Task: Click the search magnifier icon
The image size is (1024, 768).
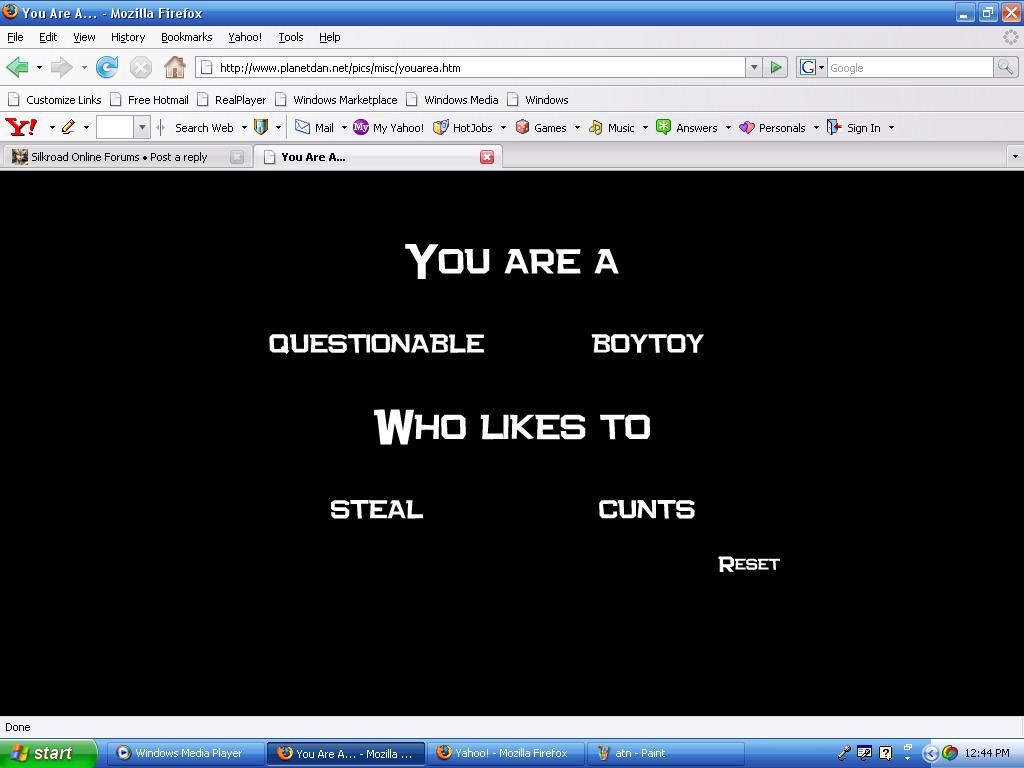Action: click(1005, 67)
